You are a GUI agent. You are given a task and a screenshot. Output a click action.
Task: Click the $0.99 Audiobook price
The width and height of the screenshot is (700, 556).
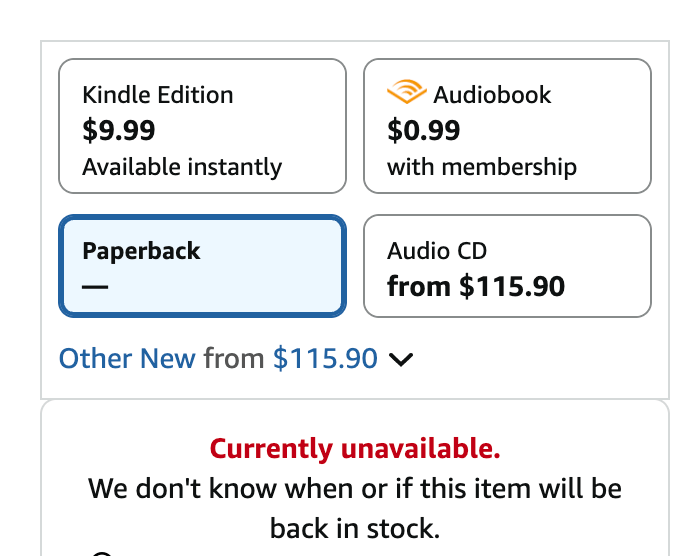click(424, 130)
